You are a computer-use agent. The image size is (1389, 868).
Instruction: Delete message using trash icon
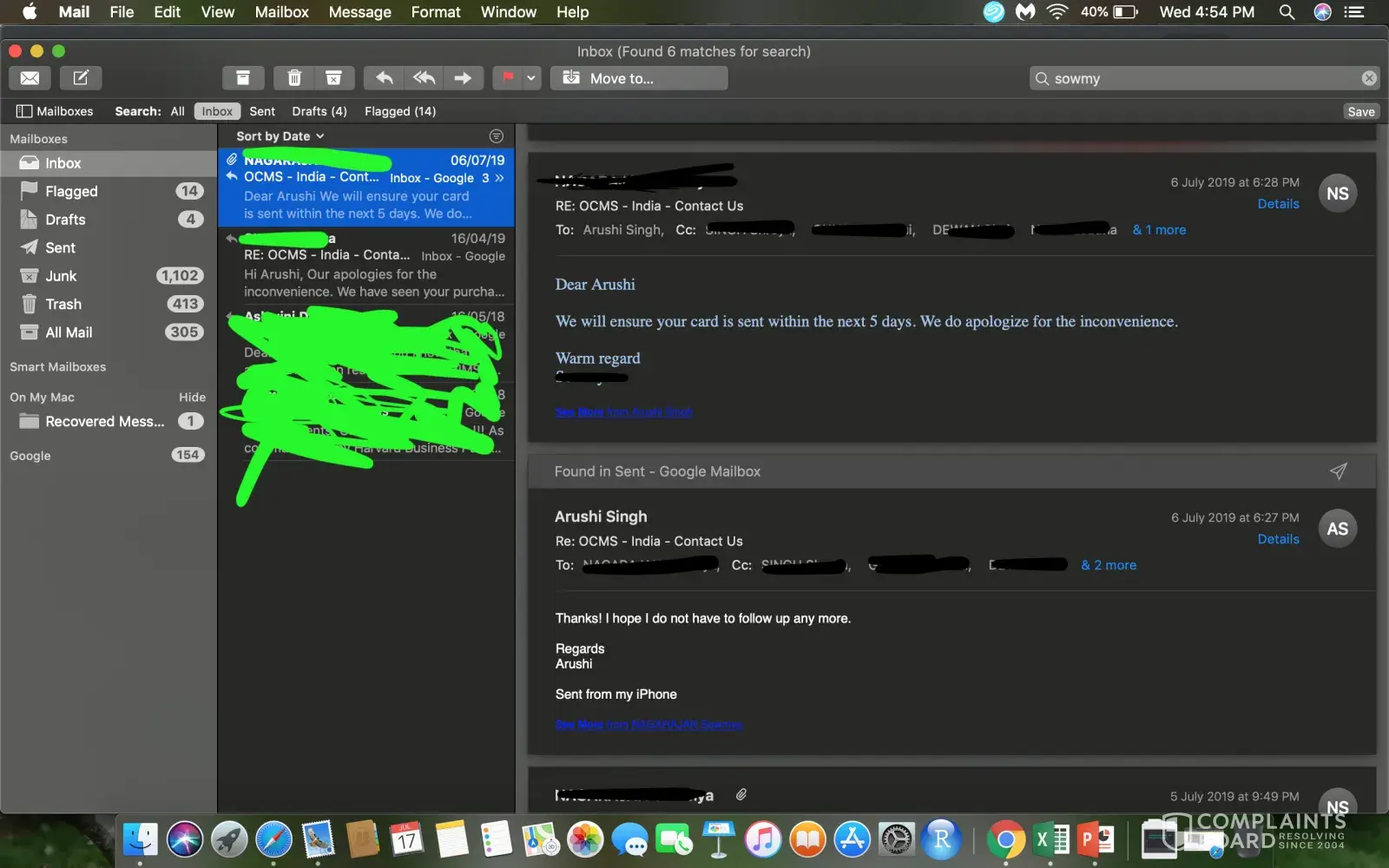pos(294,78)
